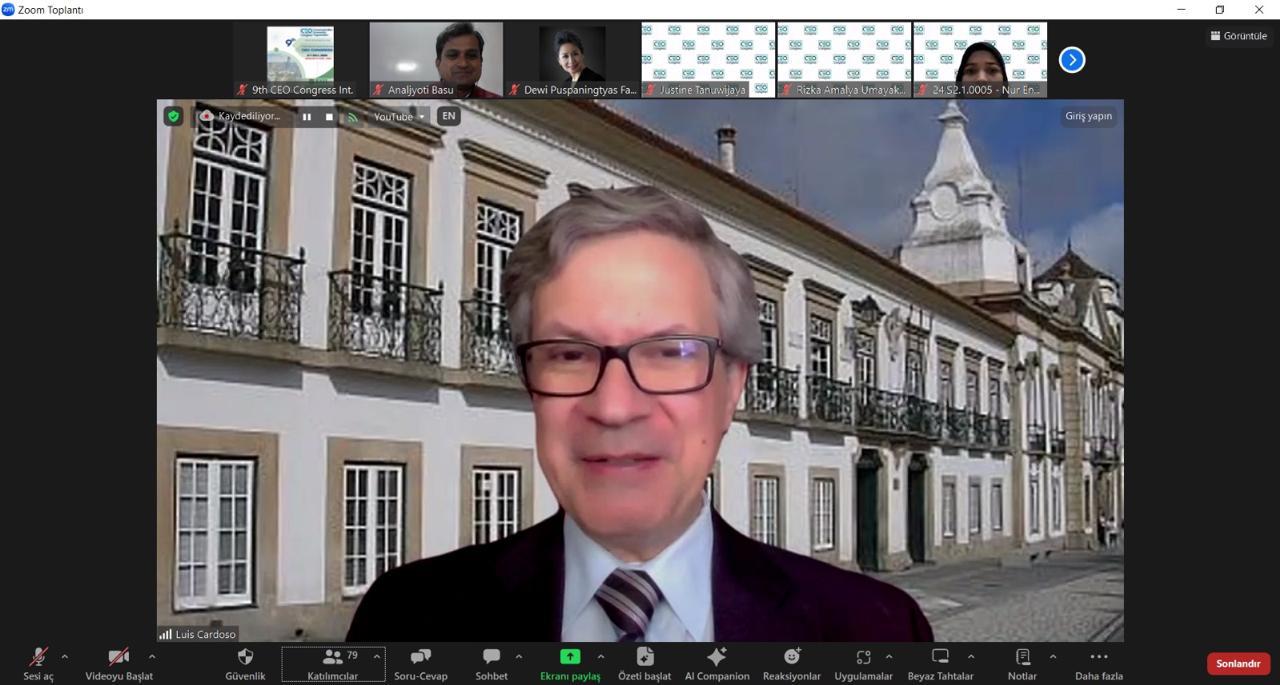Open Beyaz Tahtalar whiteboards

pos(940,657)
